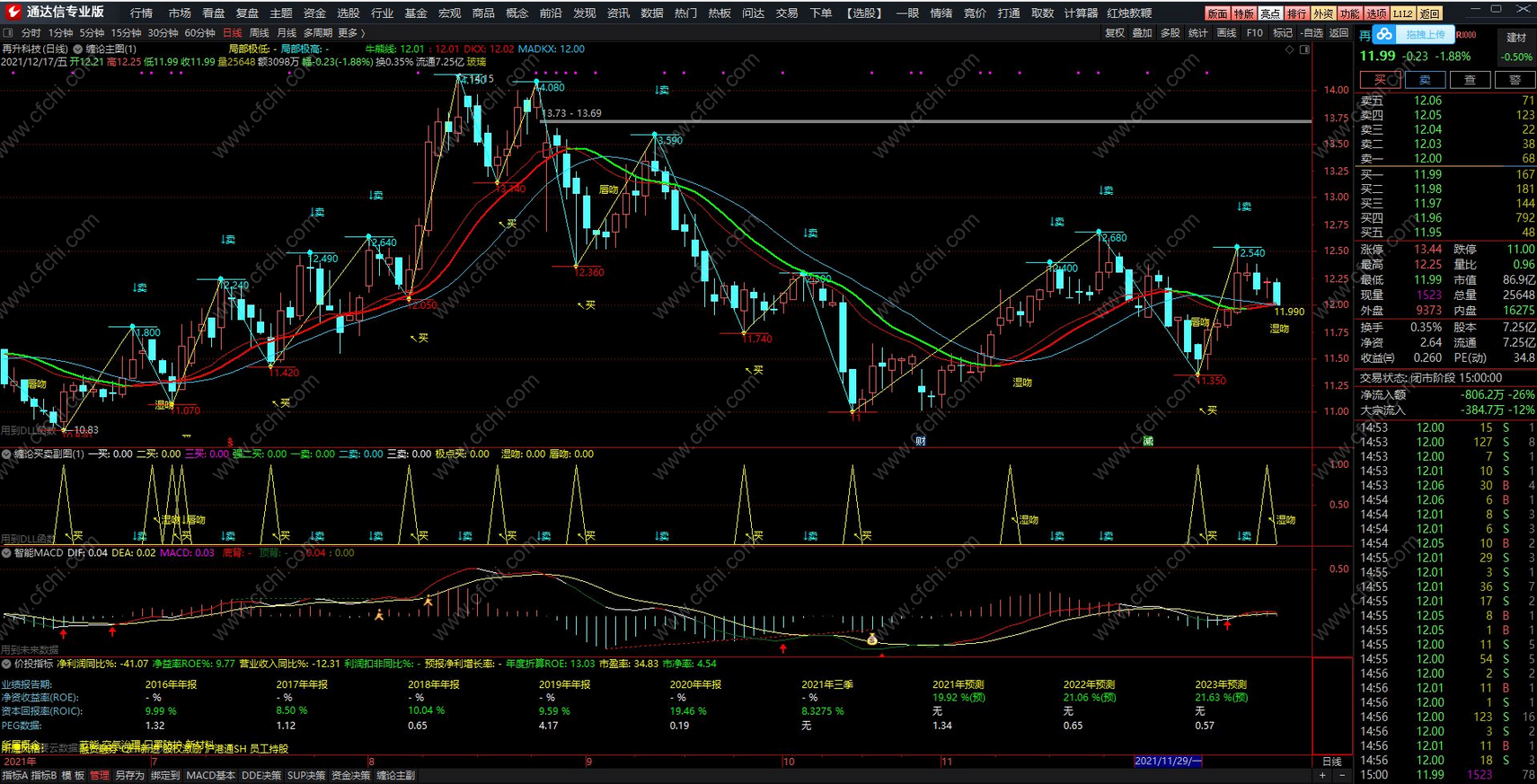Click the side panel layout icon above price axis
Screen dimensions: 1537x784
tap(1305, 49)
